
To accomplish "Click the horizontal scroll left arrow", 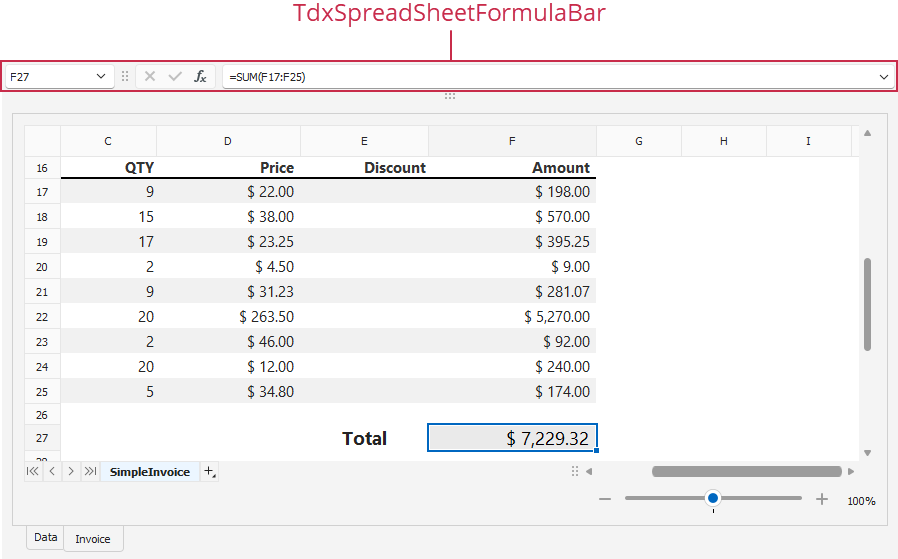I will pos(589,471).
